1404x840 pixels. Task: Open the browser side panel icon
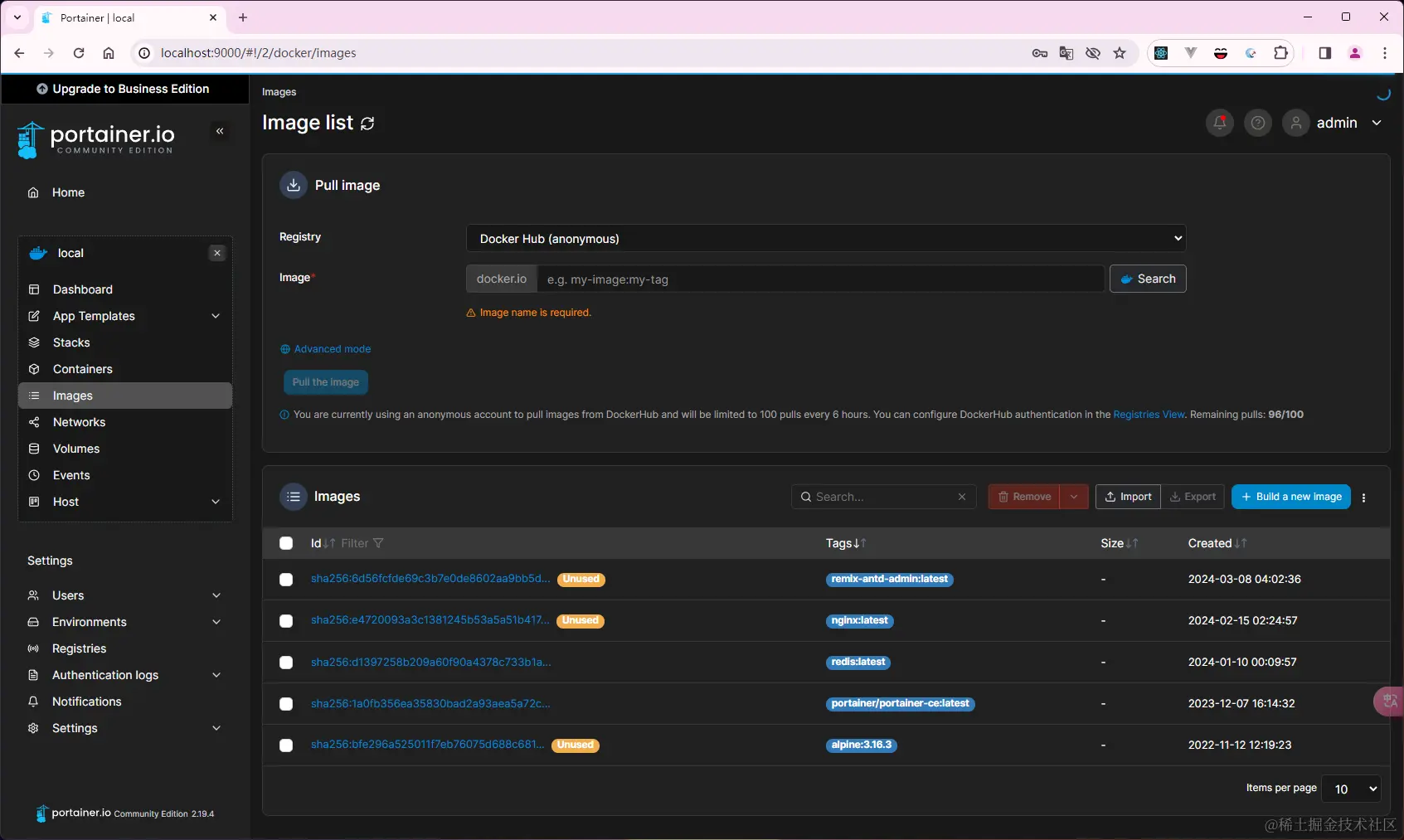tap(1324, 53)
